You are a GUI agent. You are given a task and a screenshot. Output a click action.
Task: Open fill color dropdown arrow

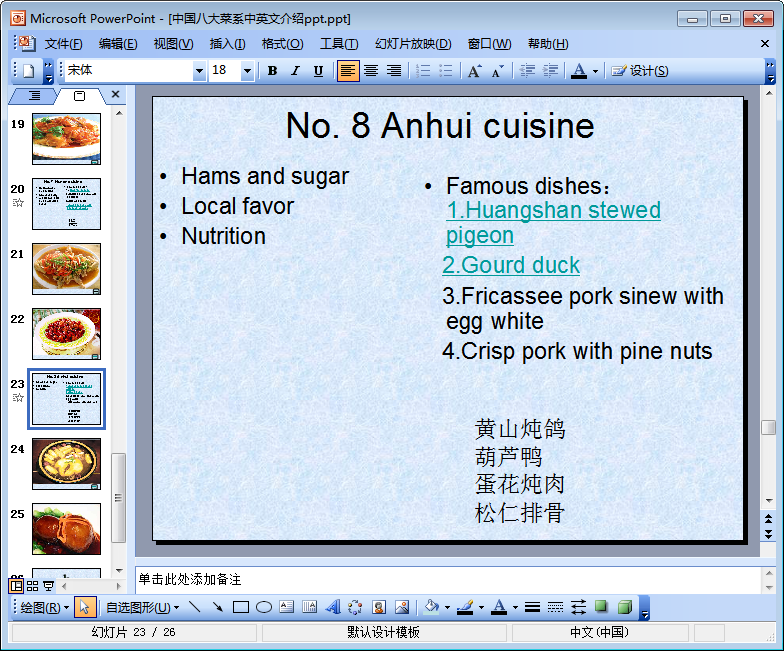[x=447, y=608]
